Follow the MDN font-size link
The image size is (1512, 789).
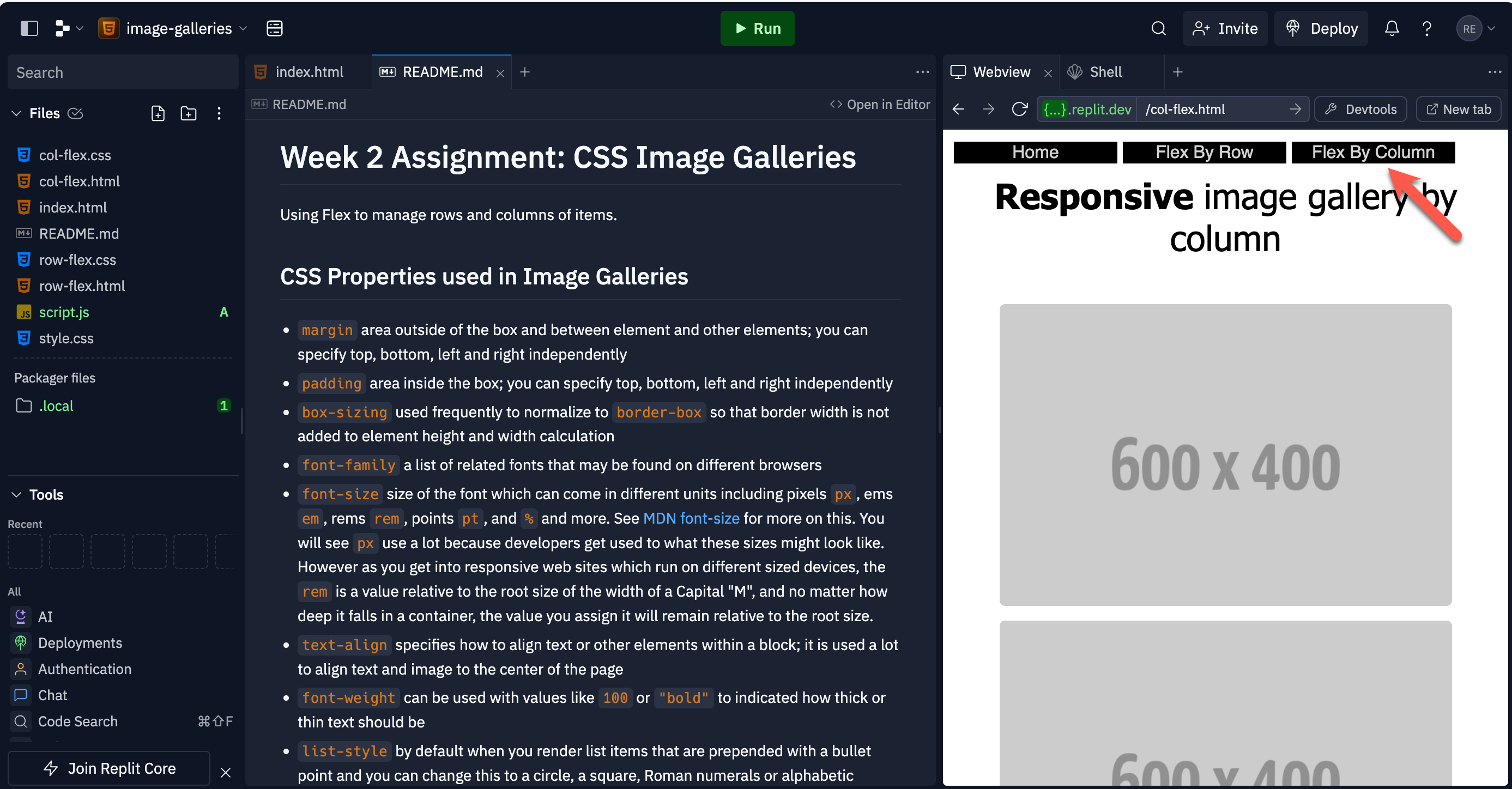tap(691, 519)
